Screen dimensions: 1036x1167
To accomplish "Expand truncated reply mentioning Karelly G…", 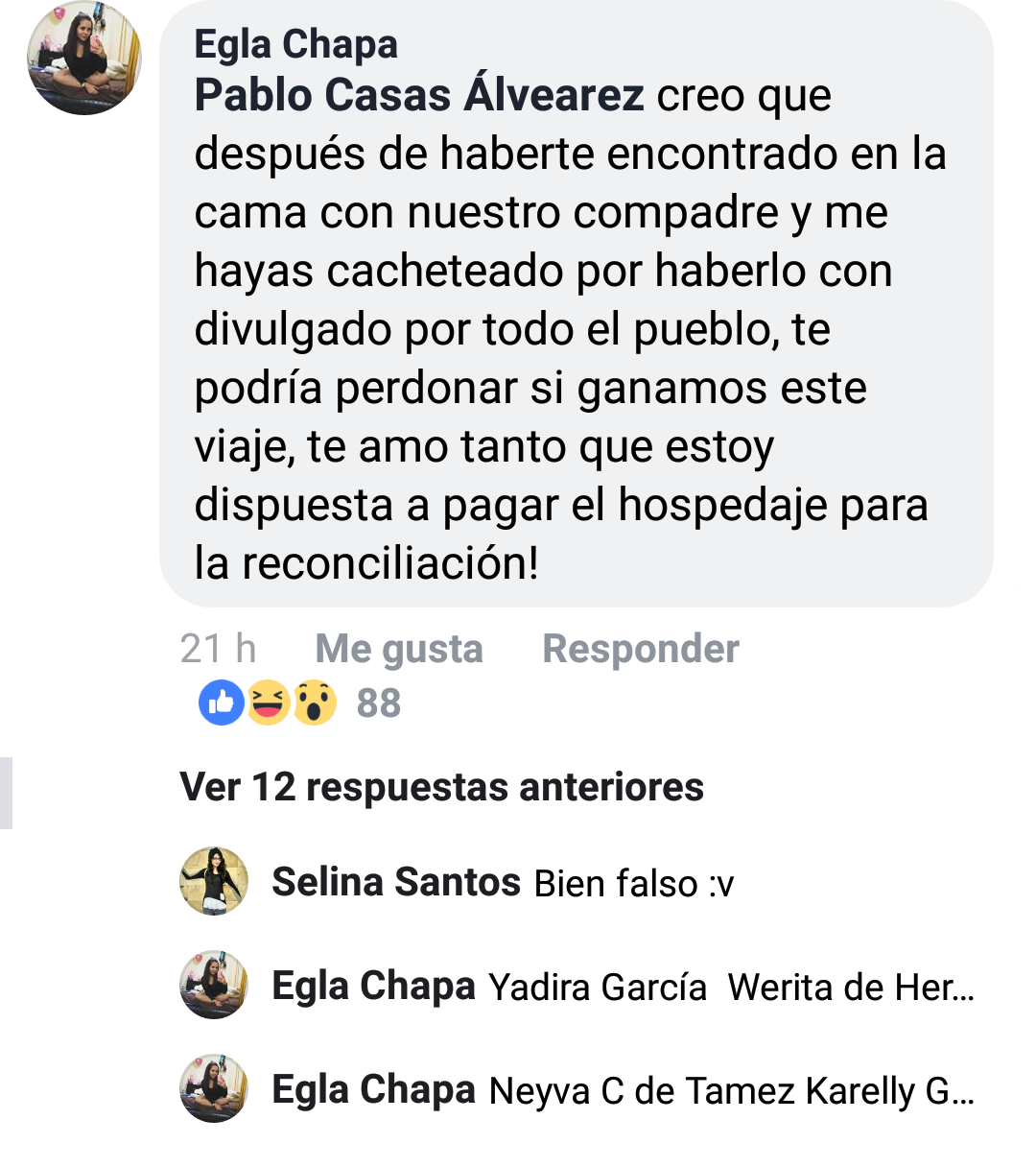I will click(x=732, y=1091).
